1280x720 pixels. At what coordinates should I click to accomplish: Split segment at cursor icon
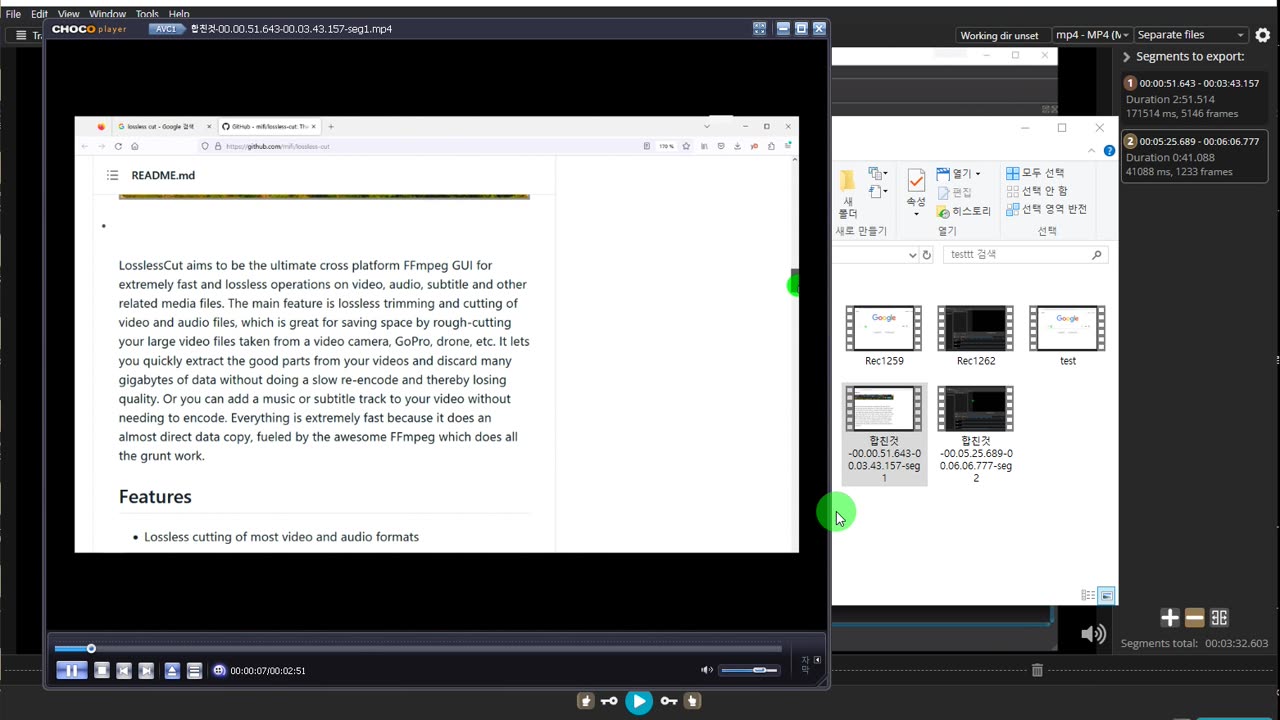[x=1219, y=618]
